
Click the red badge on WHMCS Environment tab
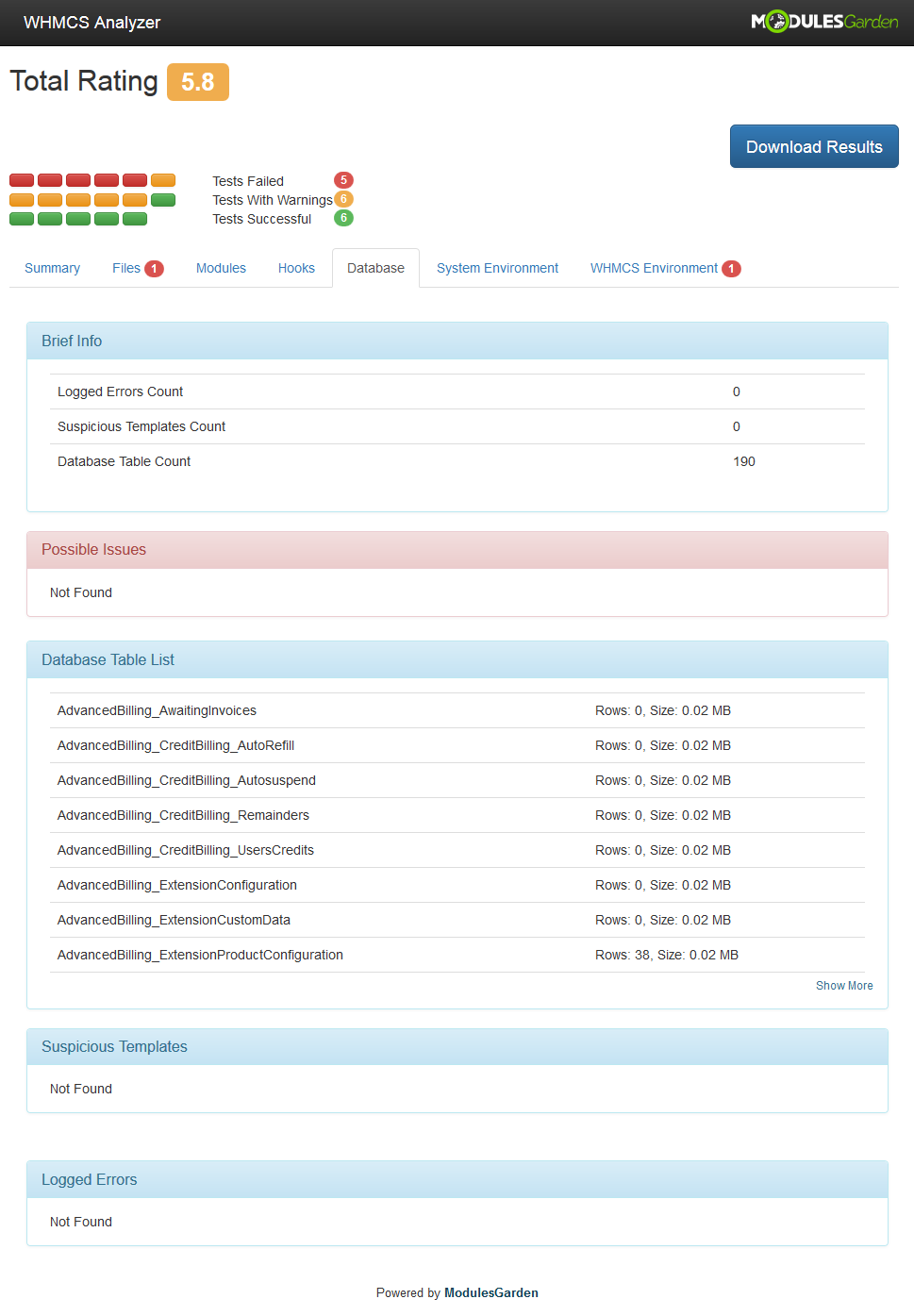[x=731, y=269]
